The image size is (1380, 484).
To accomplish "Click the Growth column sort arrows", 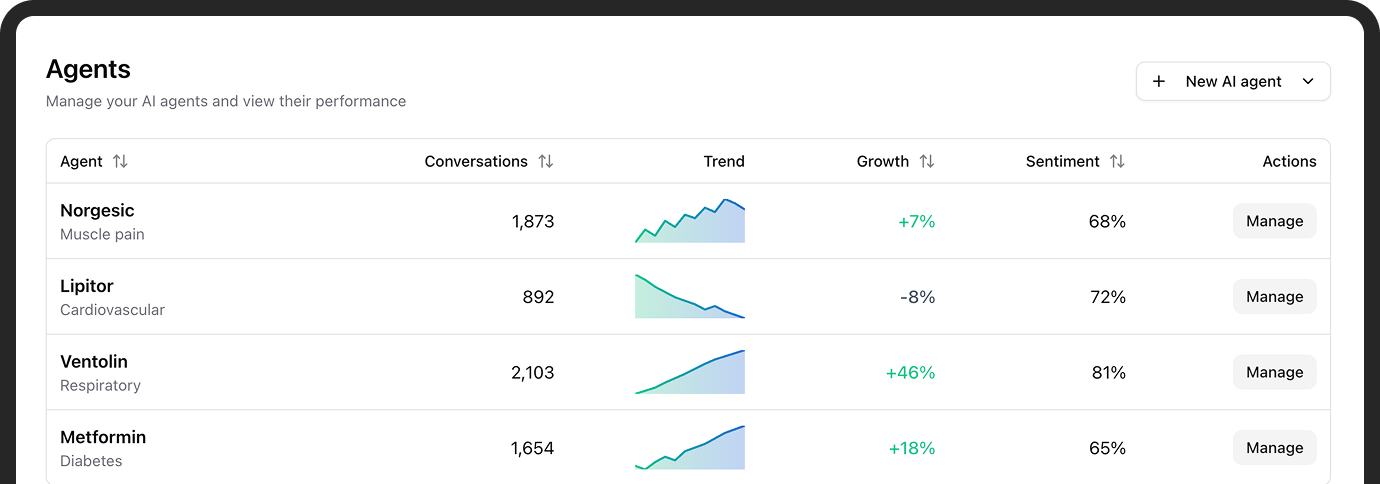I will tap(927, 162).
